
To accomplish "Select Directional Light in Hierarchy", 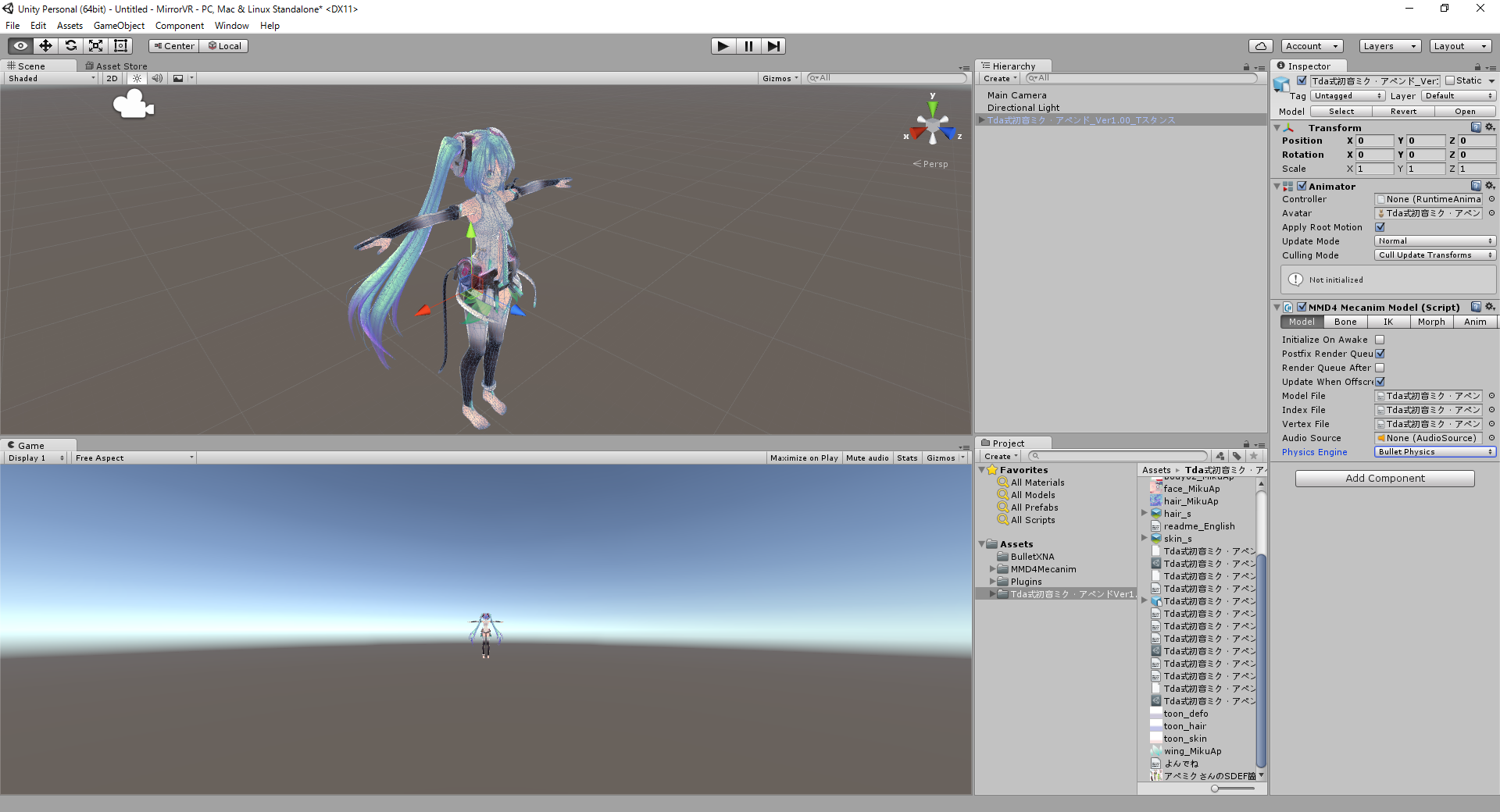I will 1023,108.
